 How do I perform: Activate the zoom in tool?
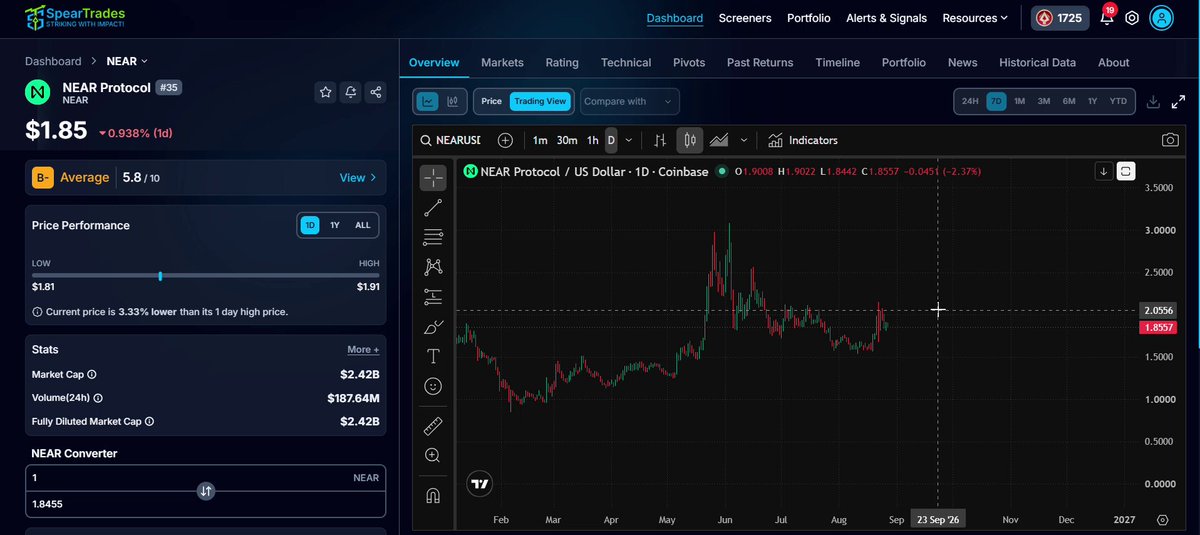tap(433, 455)
